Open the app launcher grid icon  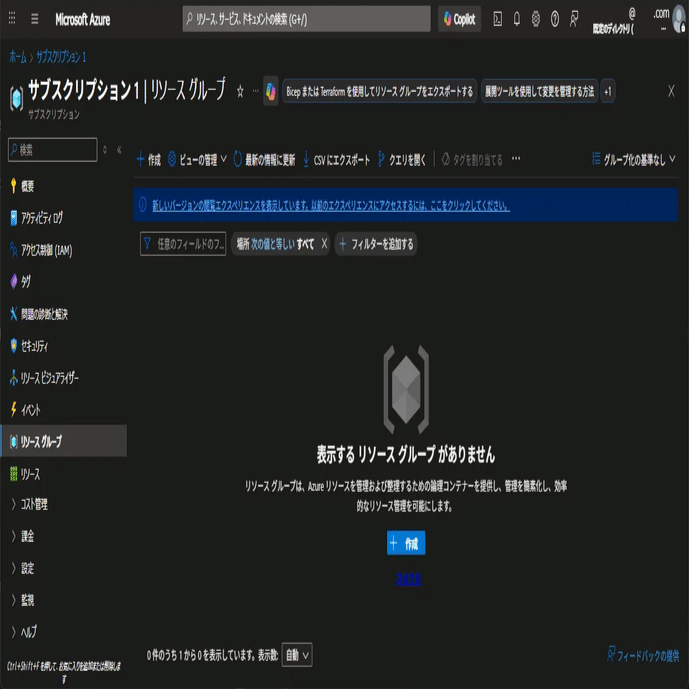12,18
